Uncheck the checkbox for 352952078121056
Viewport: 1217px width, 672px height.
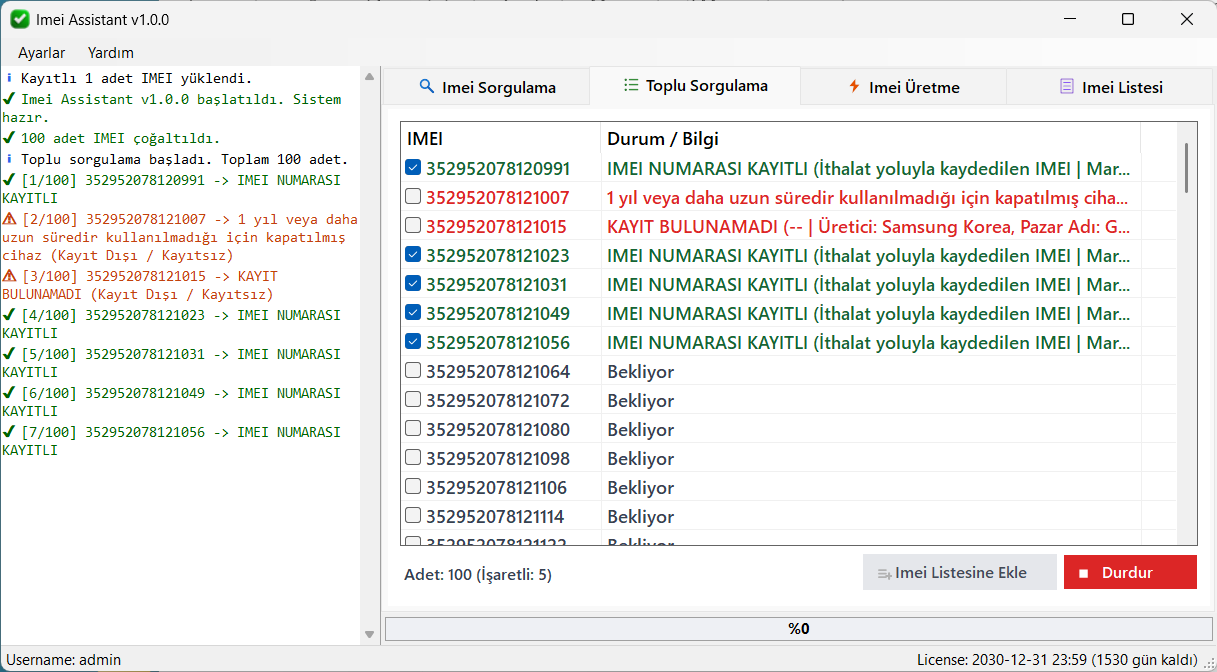click(x=413, y=342)
